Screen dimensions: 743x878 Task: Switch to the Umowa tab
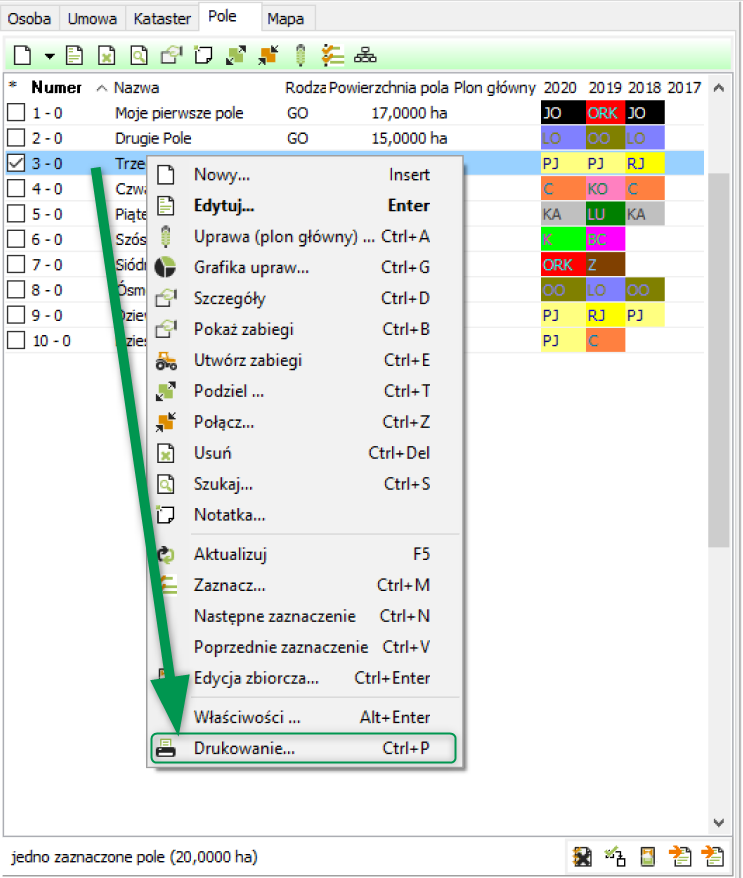point(92,18)
